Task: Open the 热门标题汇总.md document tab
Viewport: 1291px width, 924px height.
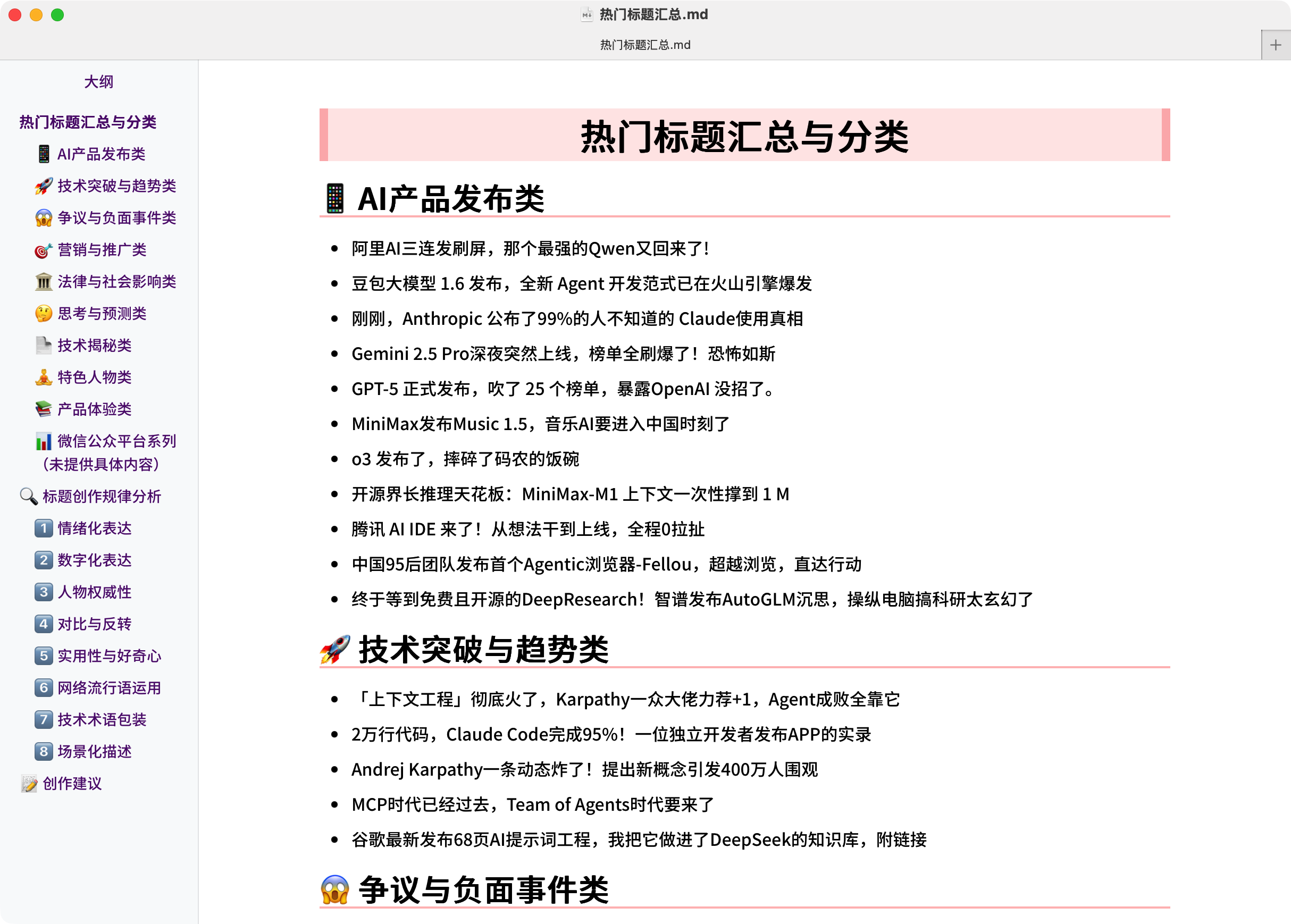Action: (644, 45)
